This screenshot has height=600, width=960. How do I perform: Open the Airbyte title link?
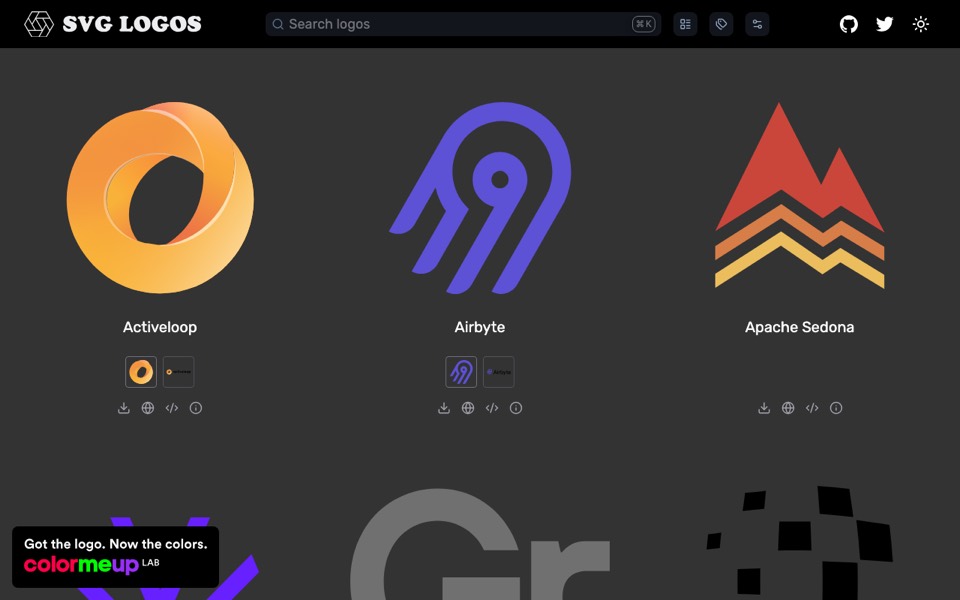click(x=480, y=327)
